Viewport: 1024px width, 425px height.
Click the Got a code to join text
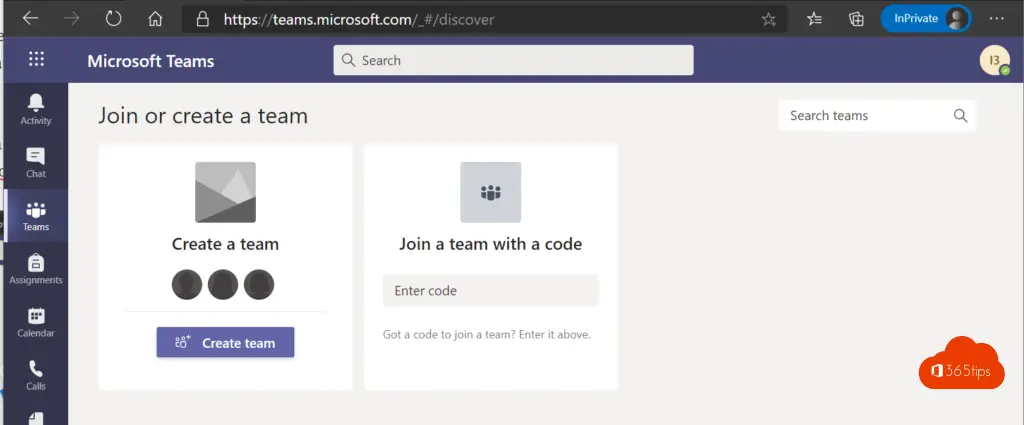487,335
